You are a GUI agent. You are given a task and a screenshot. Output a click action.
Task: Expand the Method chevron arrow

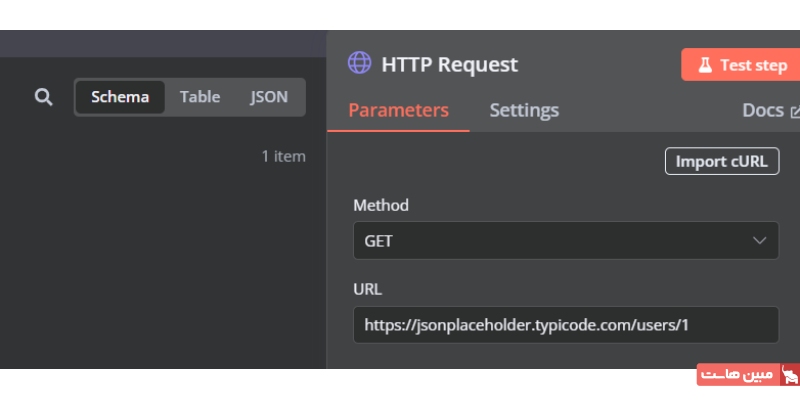pyautogui.click(x=759, y=240)
